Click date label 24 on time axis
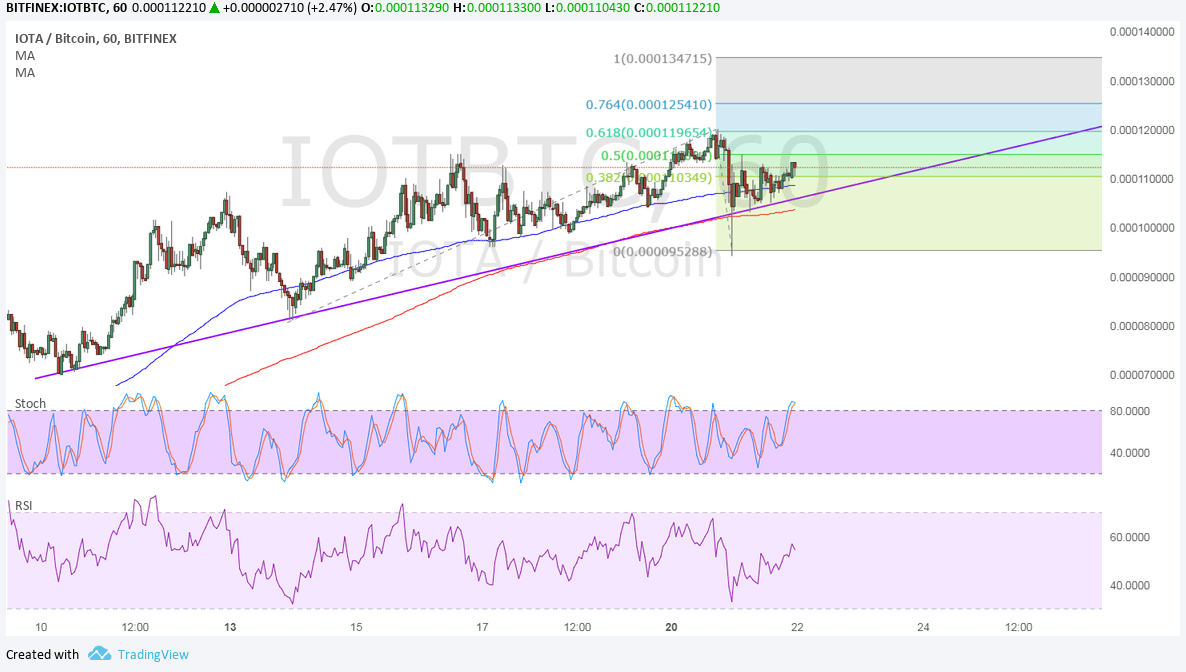Viewport: 1186px width, 672px height. pyautogui.click(x=923, y=627)
